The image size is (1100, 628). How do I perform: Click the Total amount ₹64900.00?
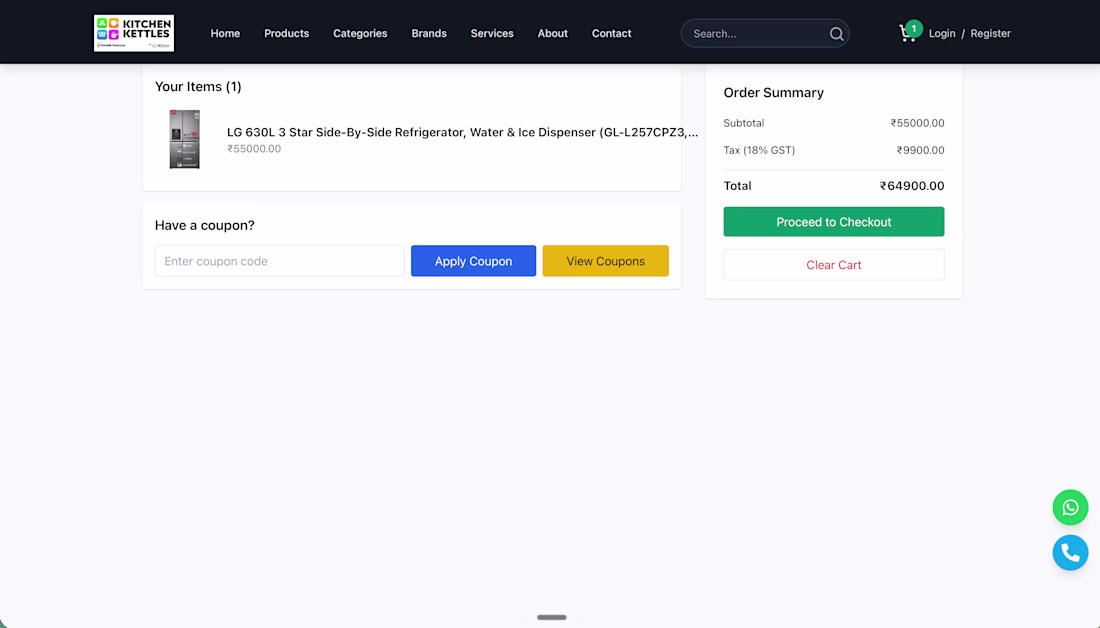pyautogui.click(x=912, y=186)
